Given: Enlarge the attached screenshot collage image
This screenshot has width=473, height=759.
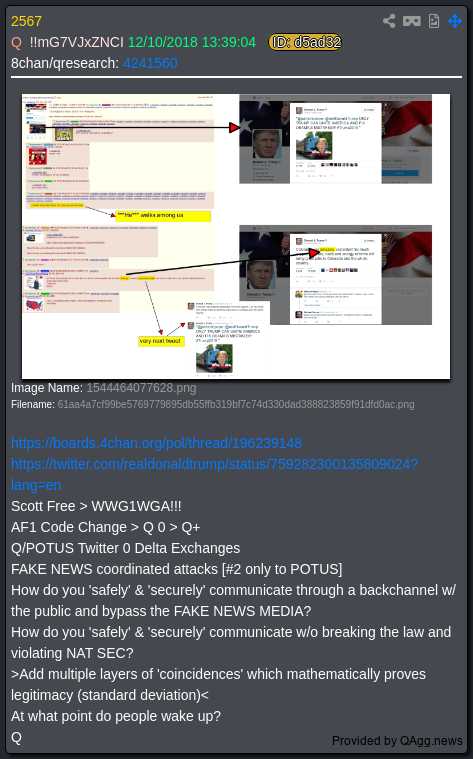Looking at the screenshot, I should click(236, 236).
